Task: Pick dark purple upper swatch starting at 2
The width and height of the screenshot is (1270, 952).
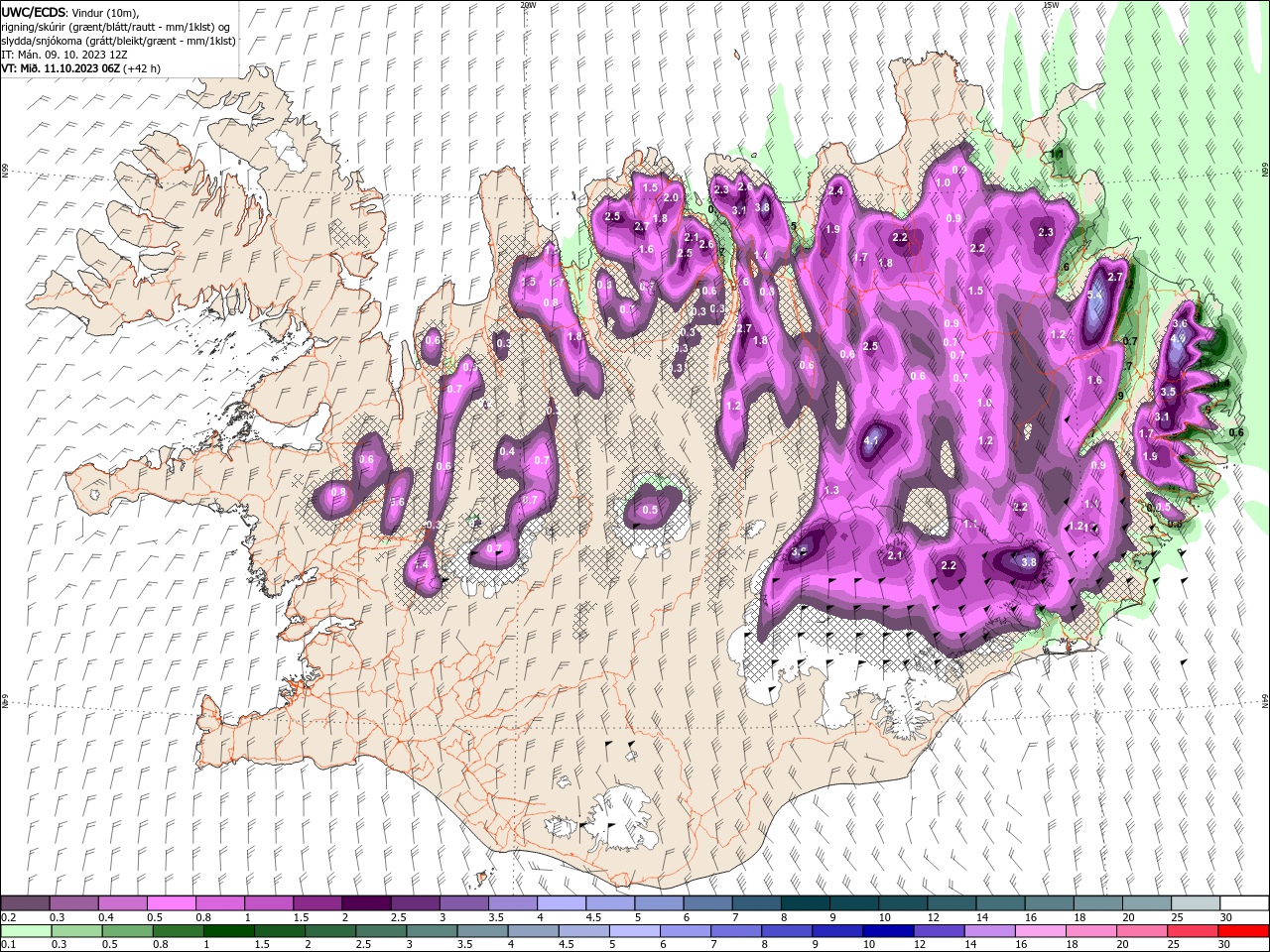Action: 366,903
